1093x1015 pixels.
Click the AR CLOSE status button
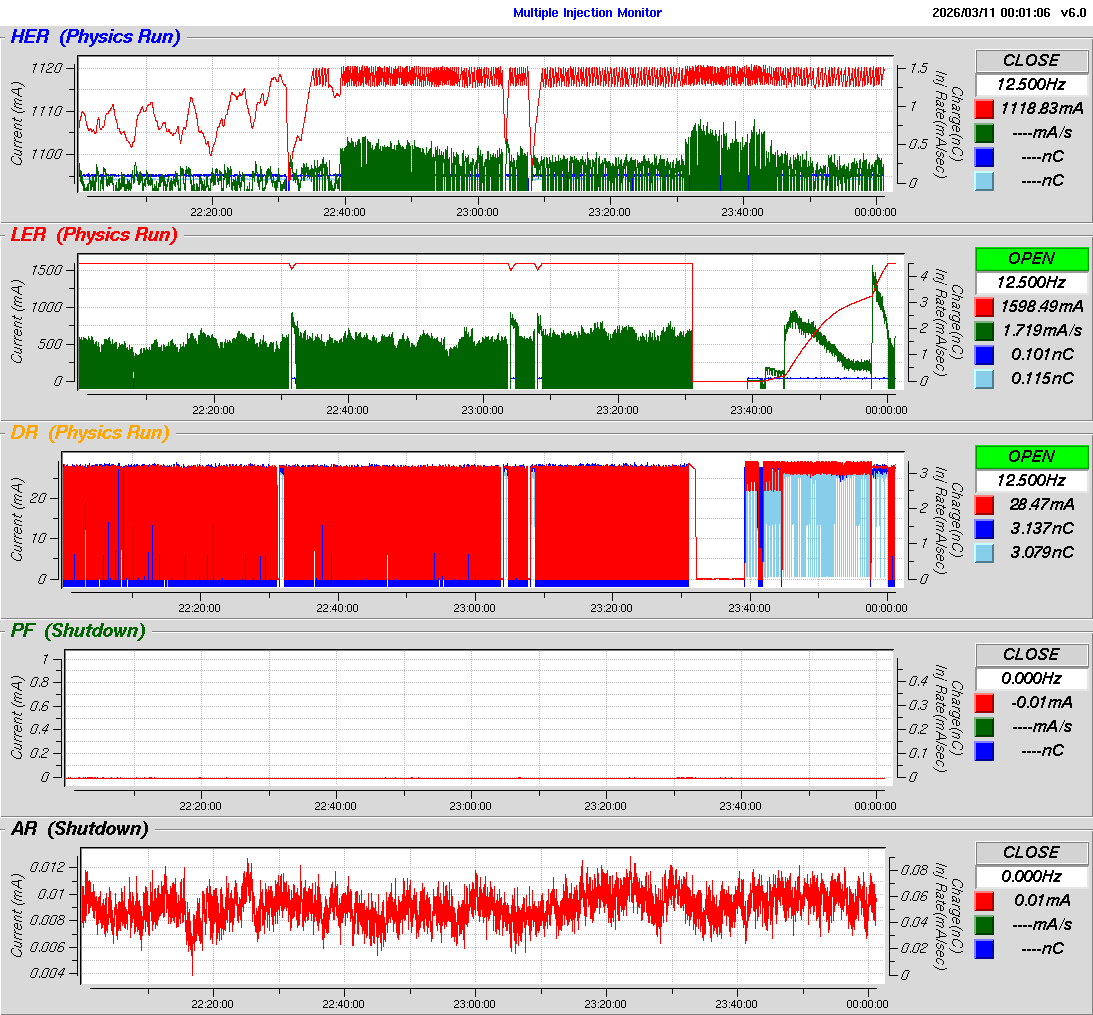(1031, 853)
